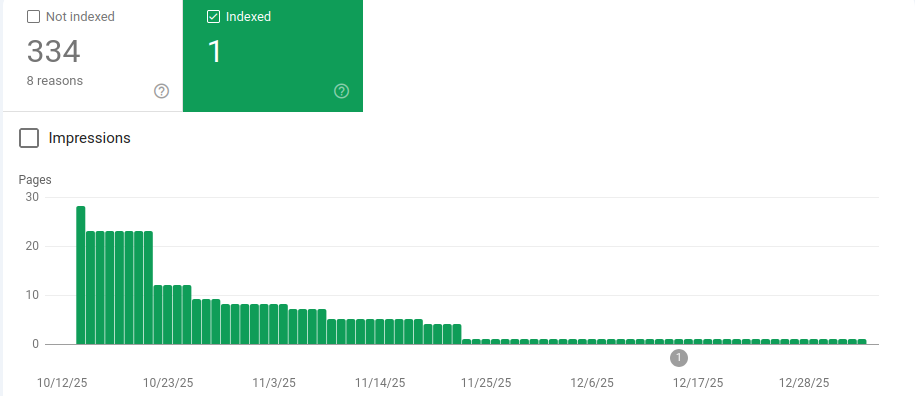Open help icon on Indexed card
Viewport: 915px width, 396px height.
[341, 91]
